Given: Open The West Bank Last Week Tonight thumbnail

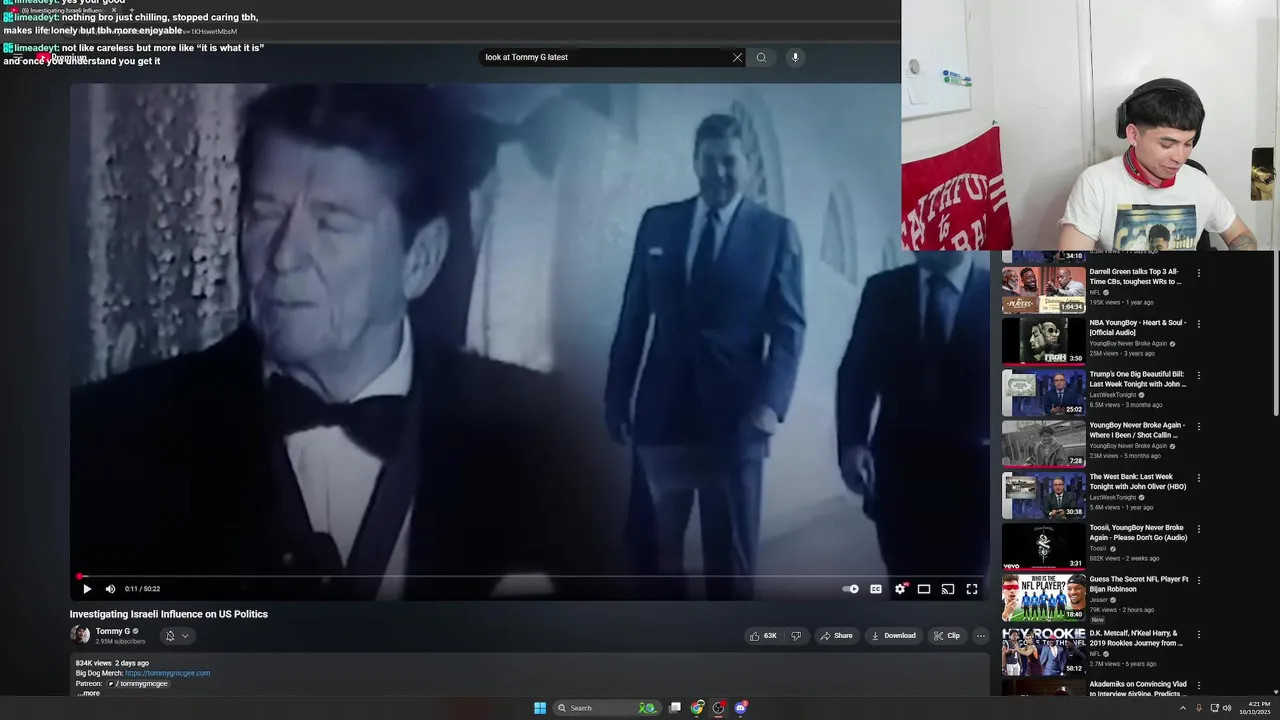Looking at the screenshot, I should point(1044,495).
